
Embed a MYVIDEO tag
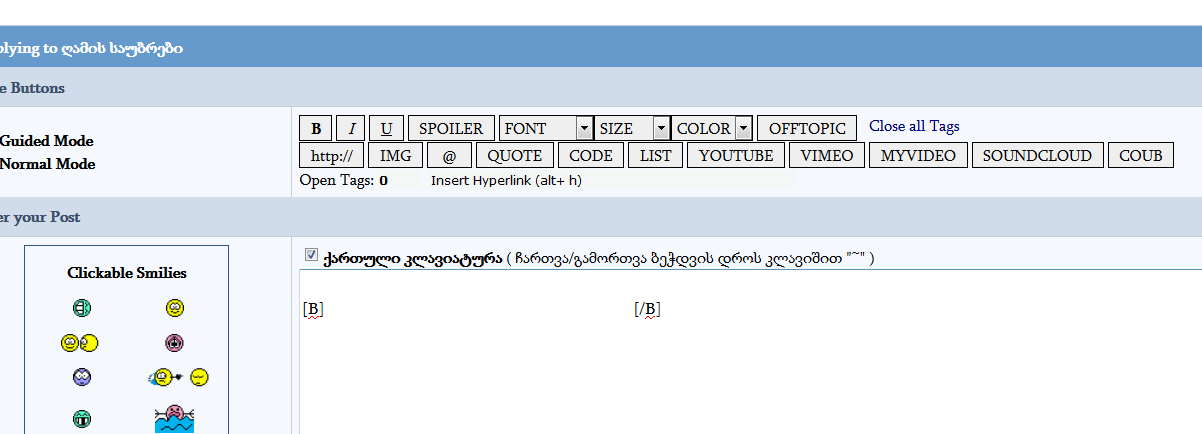click(919, 155)
